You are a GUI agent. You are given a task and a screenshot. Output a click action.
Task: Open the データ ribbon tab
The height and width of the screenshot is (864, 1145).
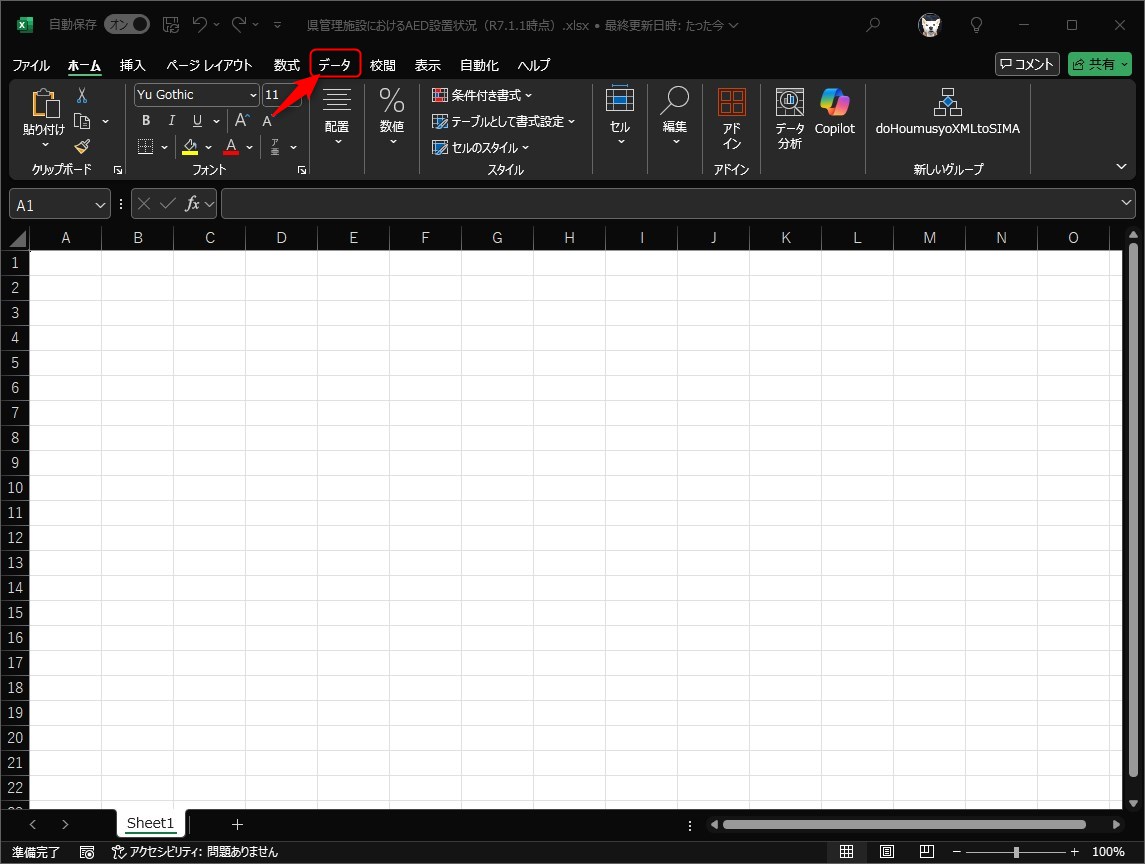point(335,65)
